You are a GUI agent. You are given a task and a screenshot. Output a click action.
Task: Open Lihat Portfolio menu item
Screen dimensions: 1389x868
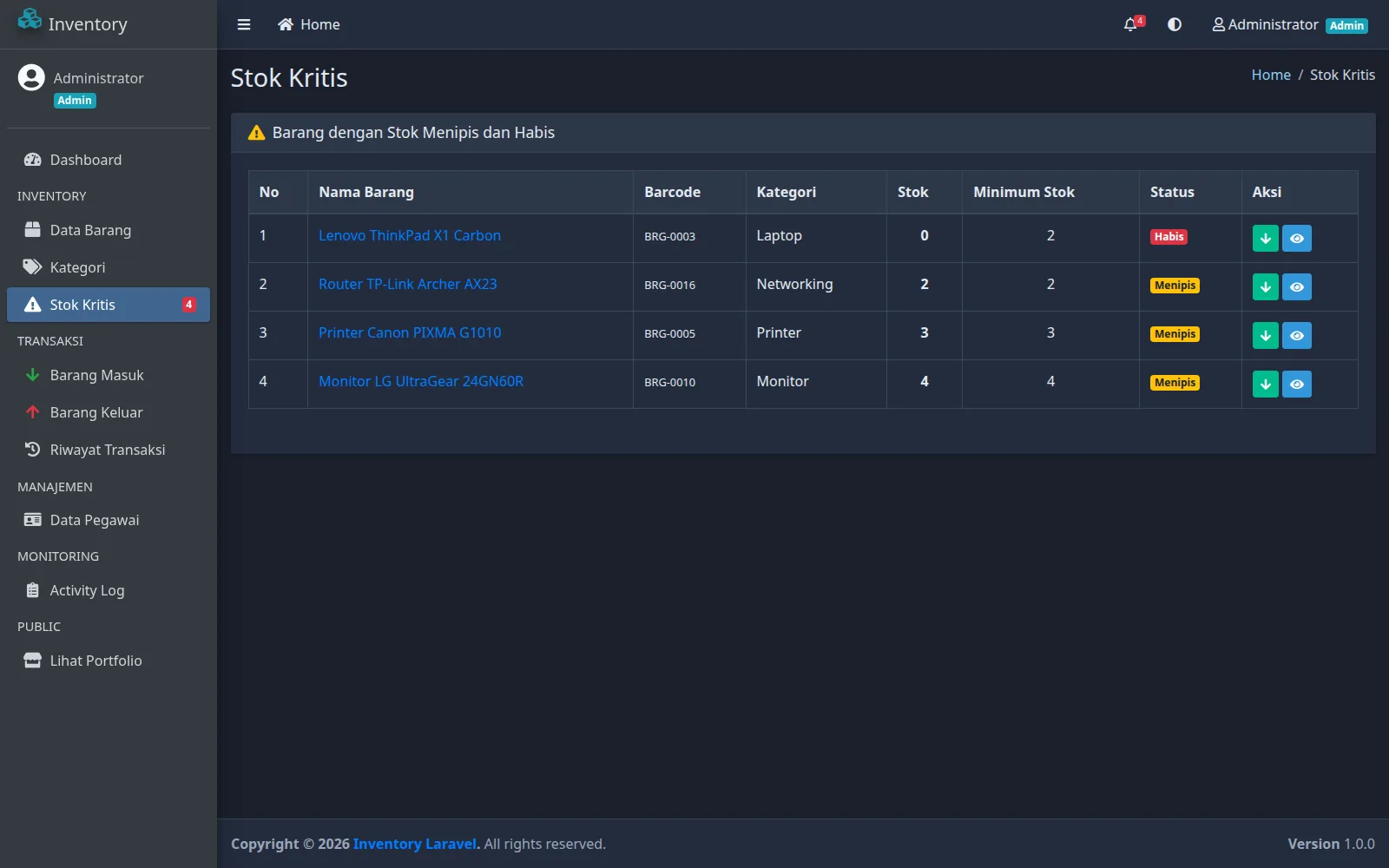[x=109, y=661]
